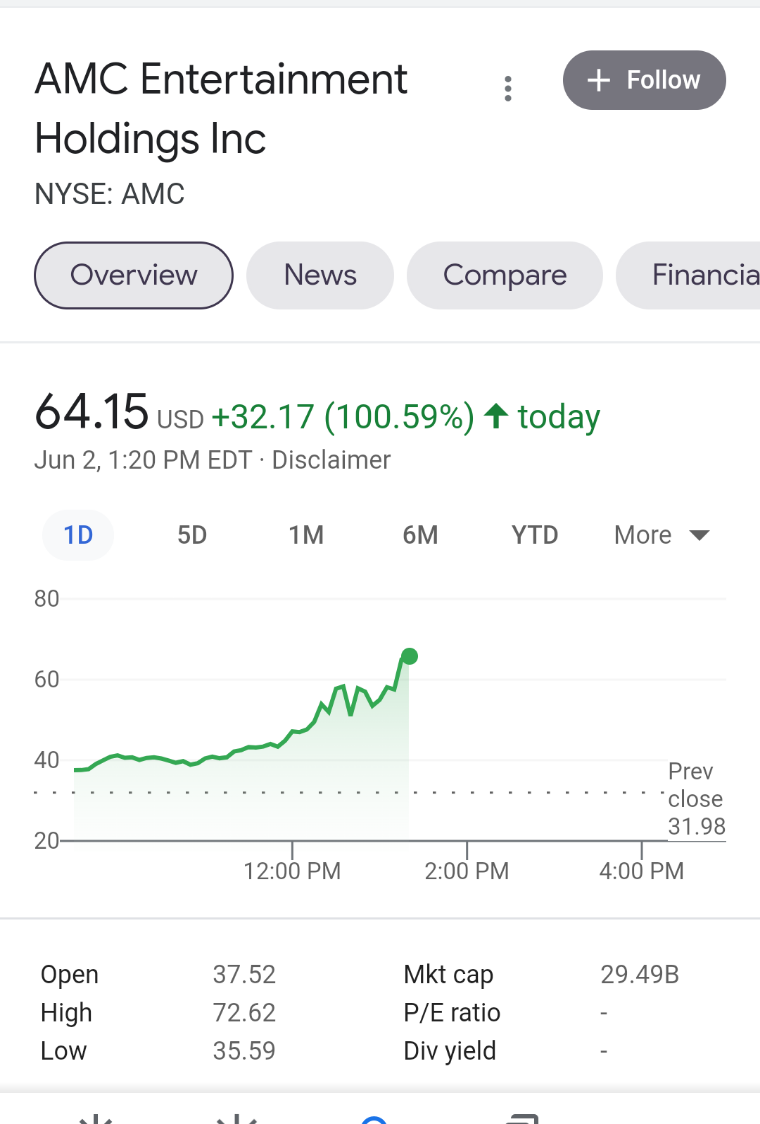Viewport: 760px width, 1124px height.
Task: Select the Overview tab
Action: [x=133, y=275]
